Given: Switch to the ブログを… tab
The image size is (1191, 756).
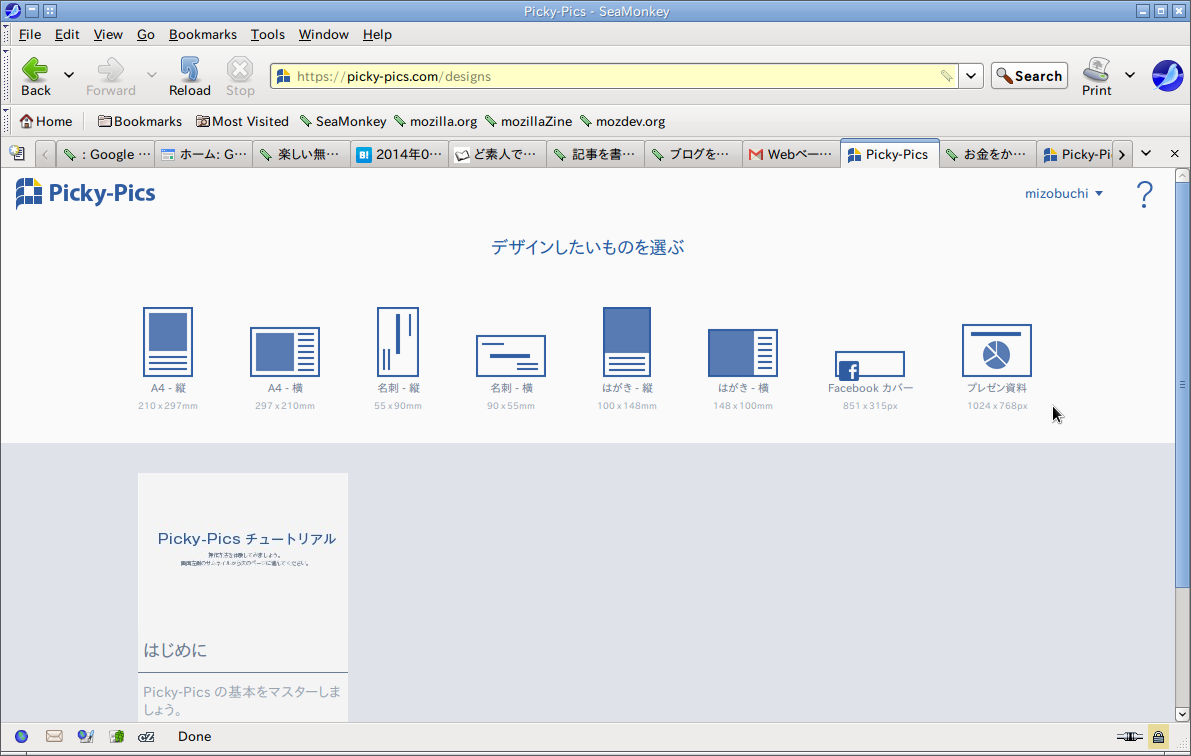Looking at the screenshot, I should click(693, 154).
